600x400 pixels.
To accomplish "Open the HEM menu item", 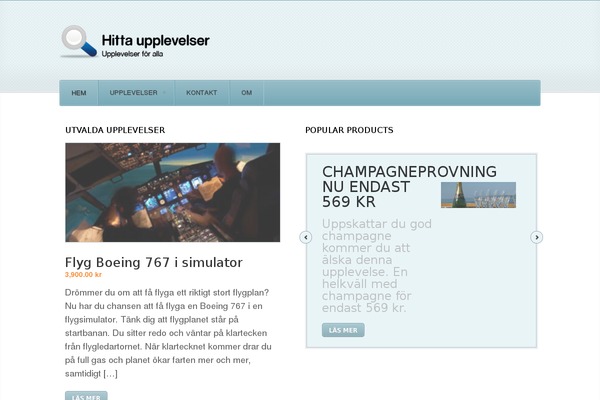I will [x=79, y=93].
